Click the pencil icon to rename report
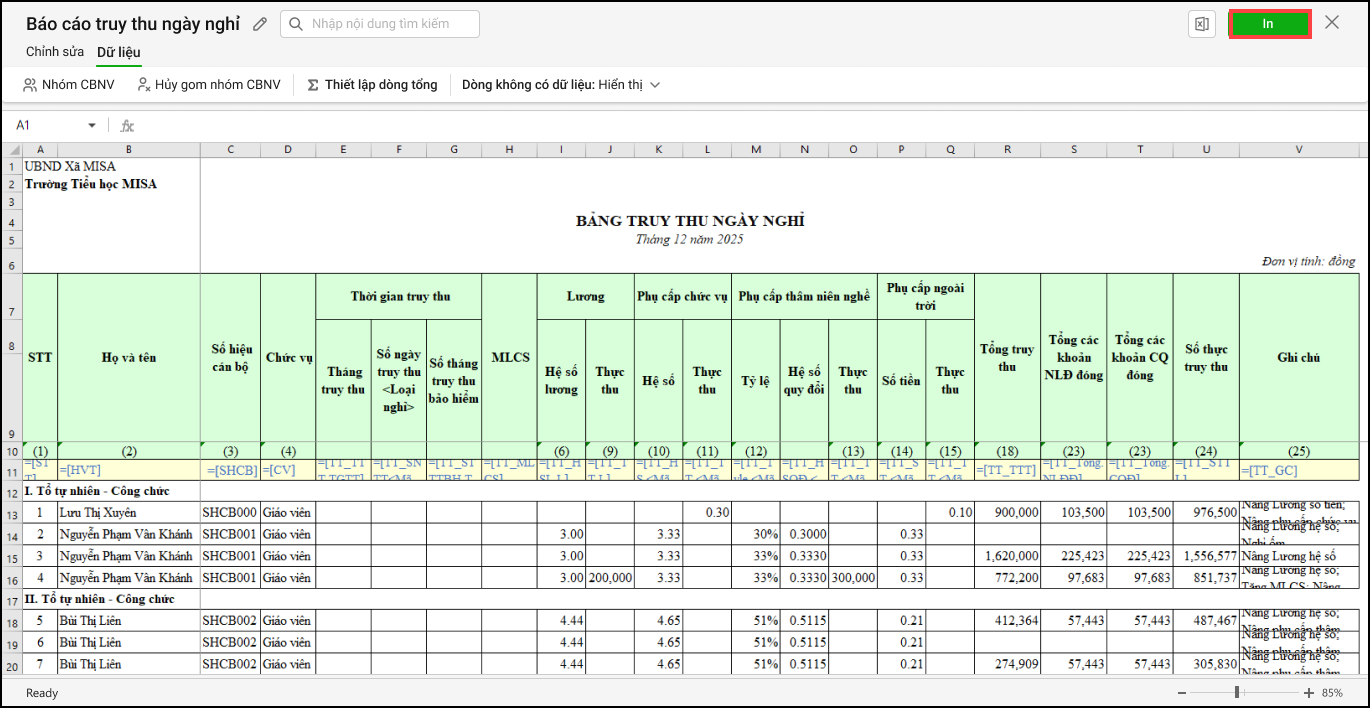The height and width of the screenshot is (708, 1370). pyautogui.click(x=260, y=24)
